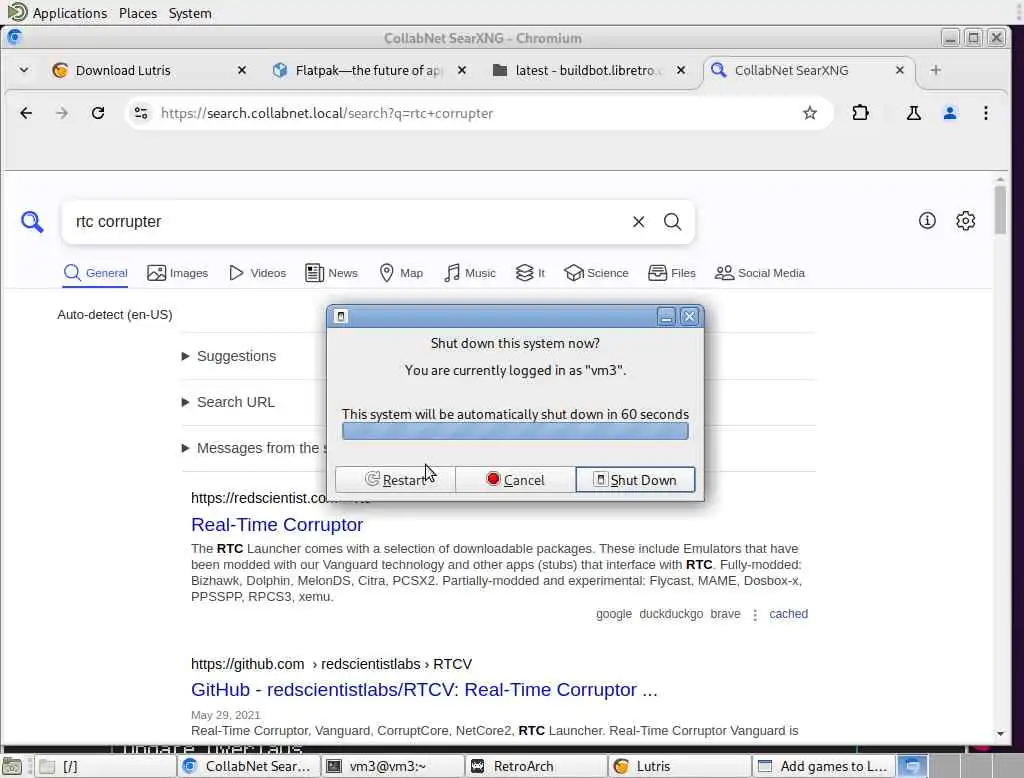The height and width of the screenshot is (778, 1024).
Task: Close the Flatpak tab
Action: tap(462, 70)
